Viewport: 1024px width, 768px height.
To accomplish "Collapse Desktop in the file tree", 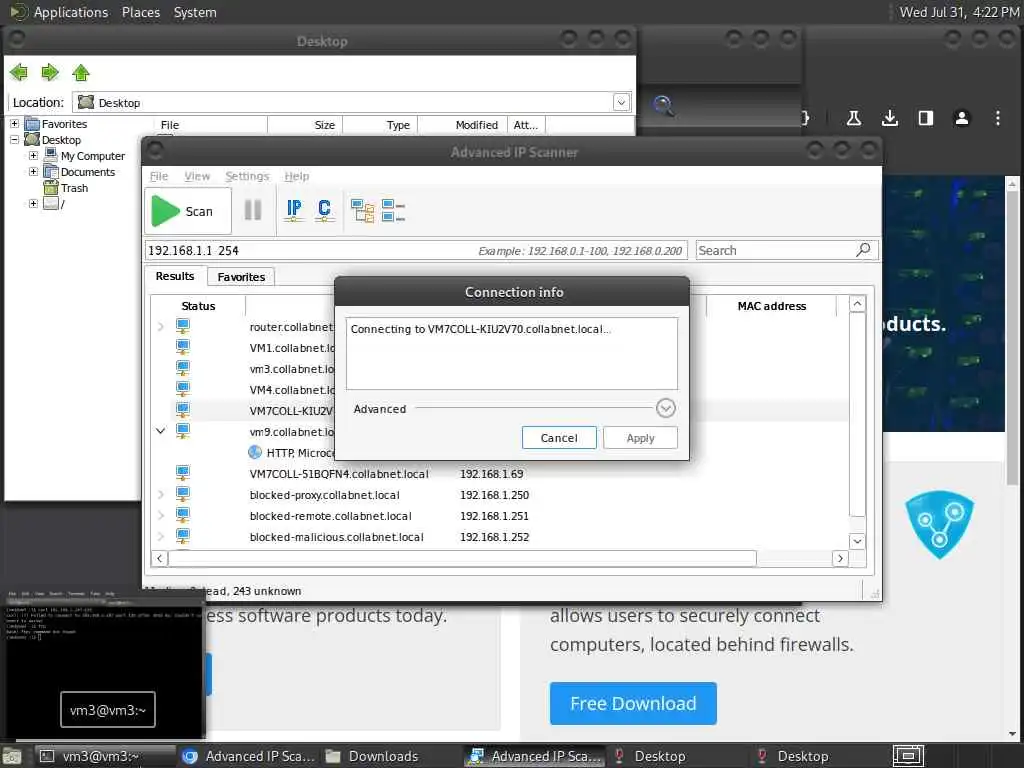I will [14, 139].
